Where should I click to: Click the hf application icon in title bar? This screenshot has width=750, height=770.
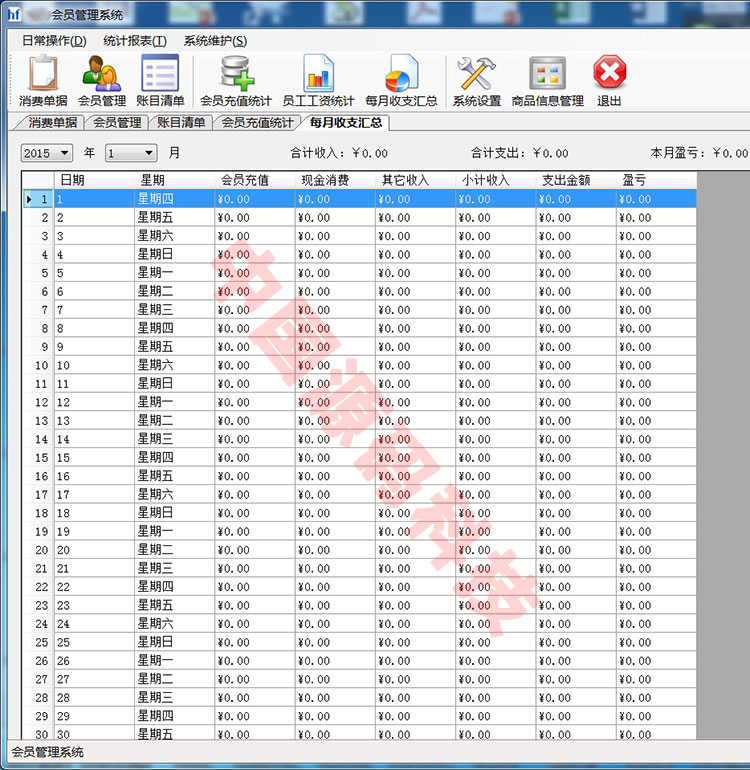(x=14, y=14)
